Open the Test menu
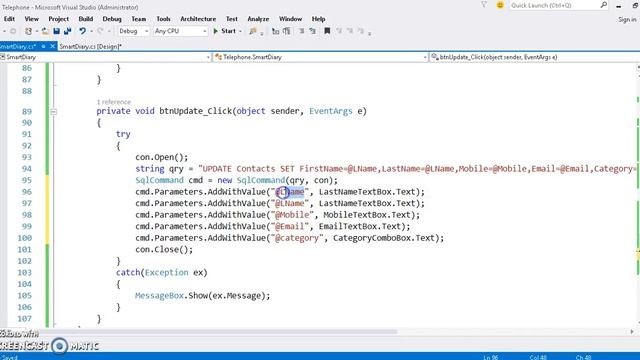 (231, 19)
